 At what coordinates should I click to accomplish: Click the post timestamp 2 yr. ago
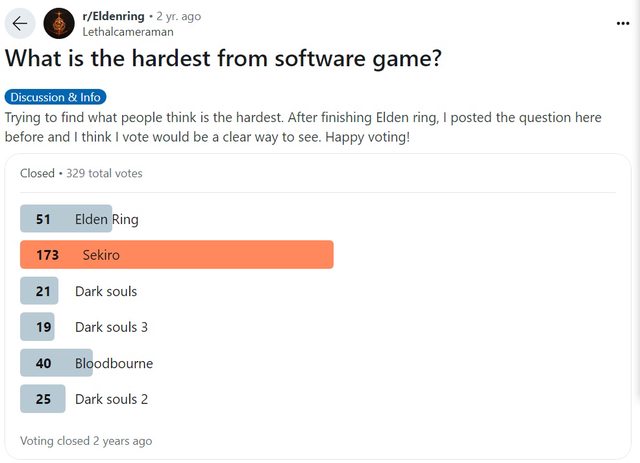click(178, 16)
